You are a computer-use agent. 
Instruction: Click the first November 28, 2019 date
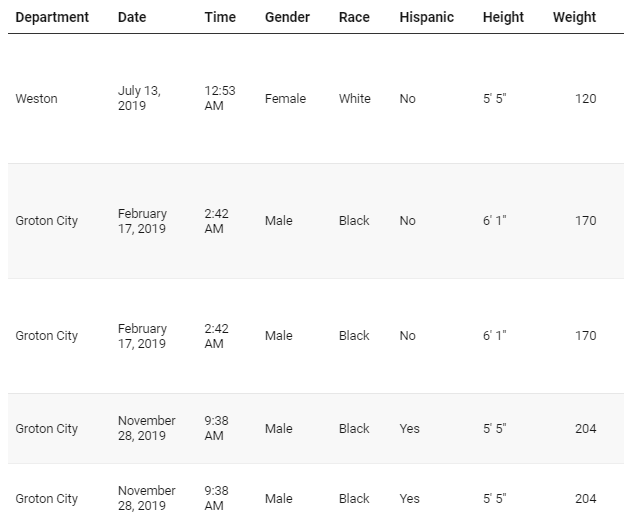pos(147,428)
